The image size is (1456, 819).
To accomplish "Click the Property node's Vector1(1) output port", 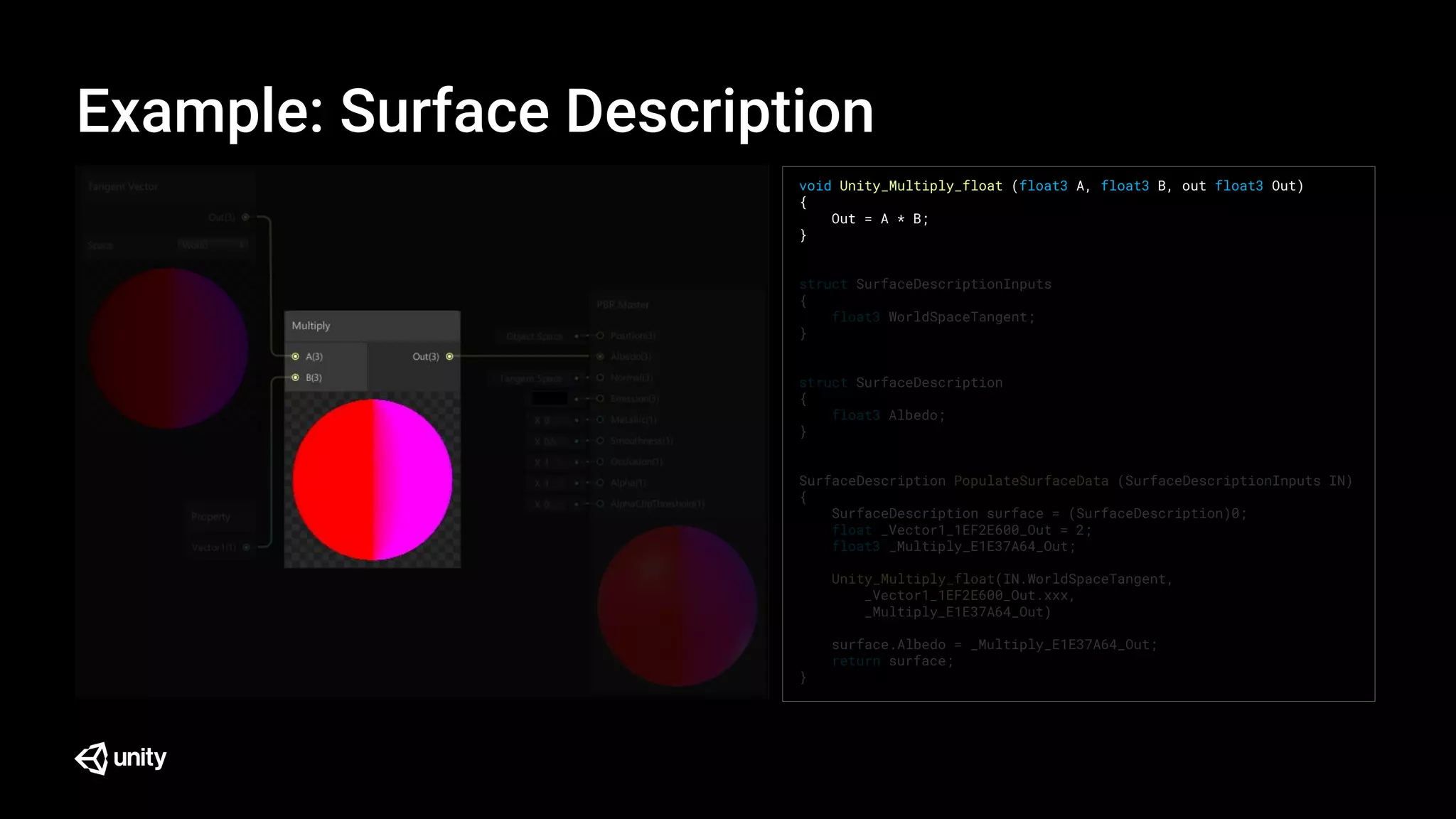I will (247, 547).
